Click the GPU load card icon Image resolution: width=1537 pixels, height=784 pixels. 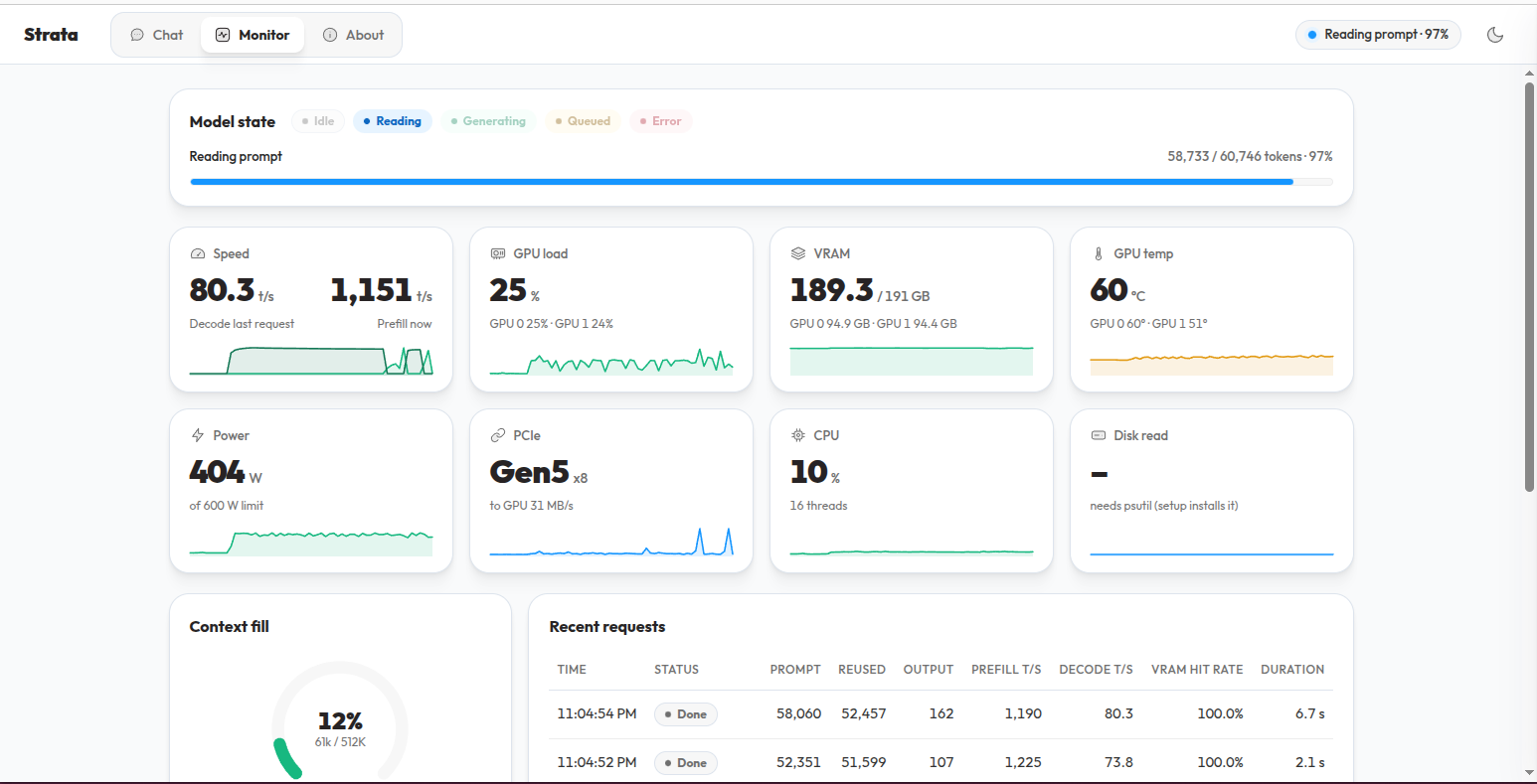(498, 254)
